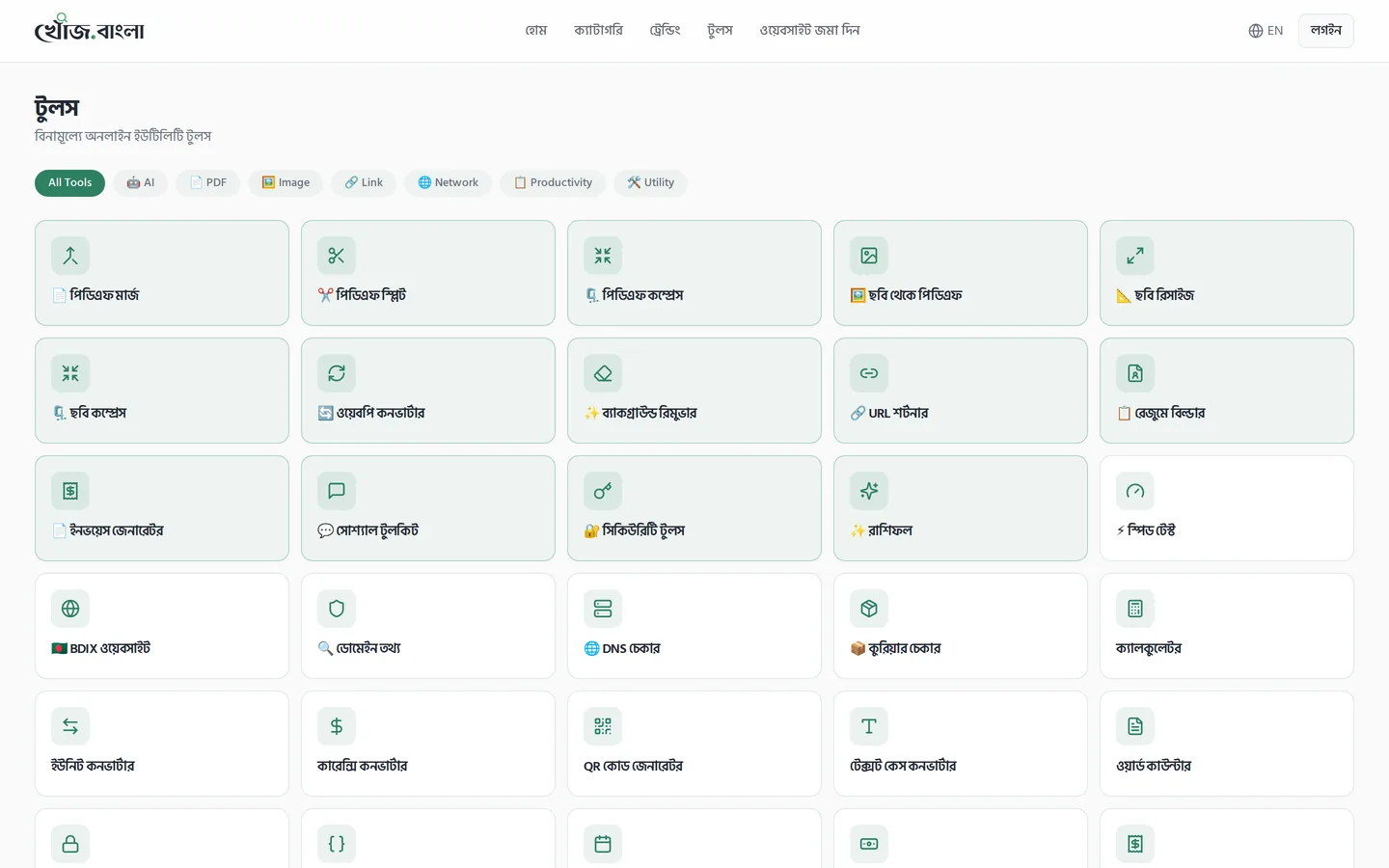Select the Link filter chip

(x=364, y=182)
